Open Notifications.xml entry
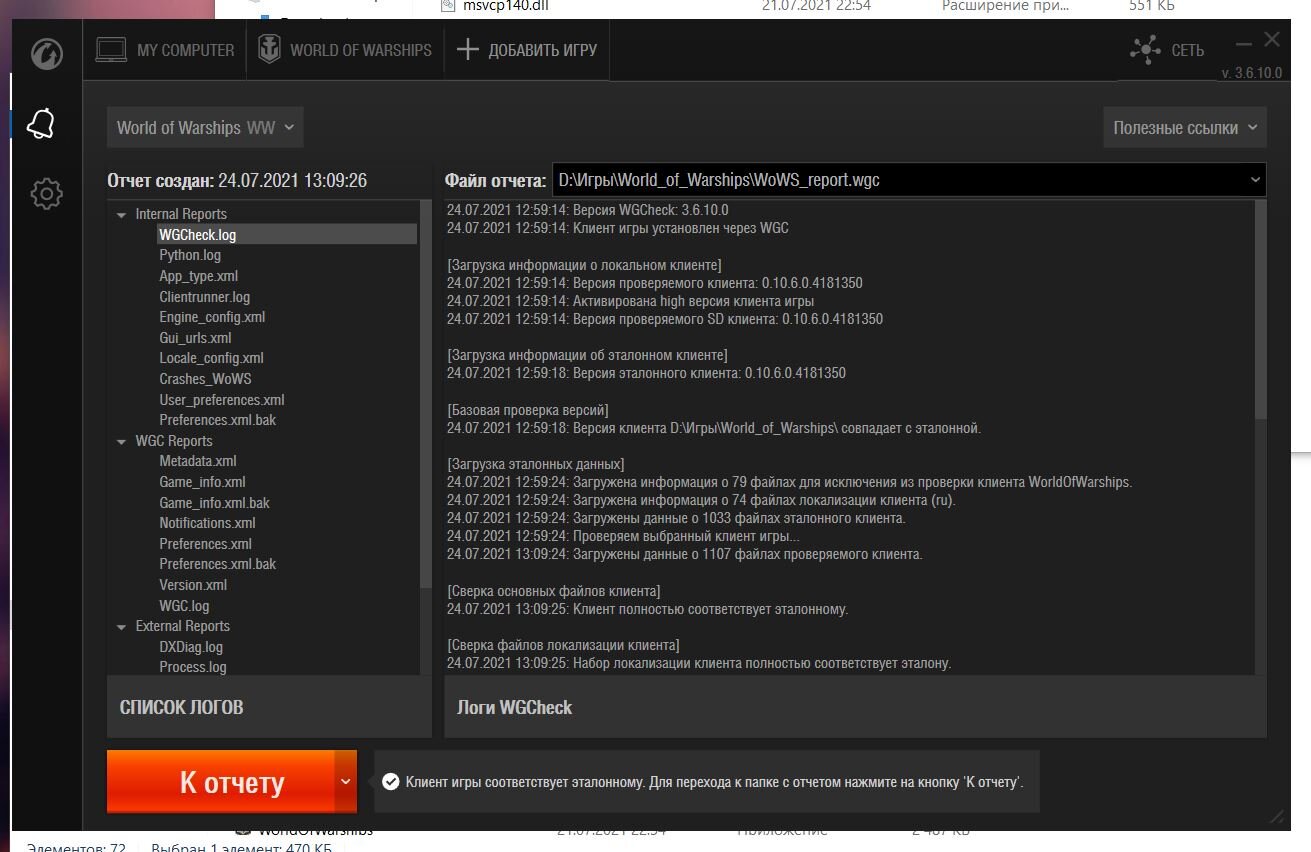 pyautogui.click(x=207, y=523)
